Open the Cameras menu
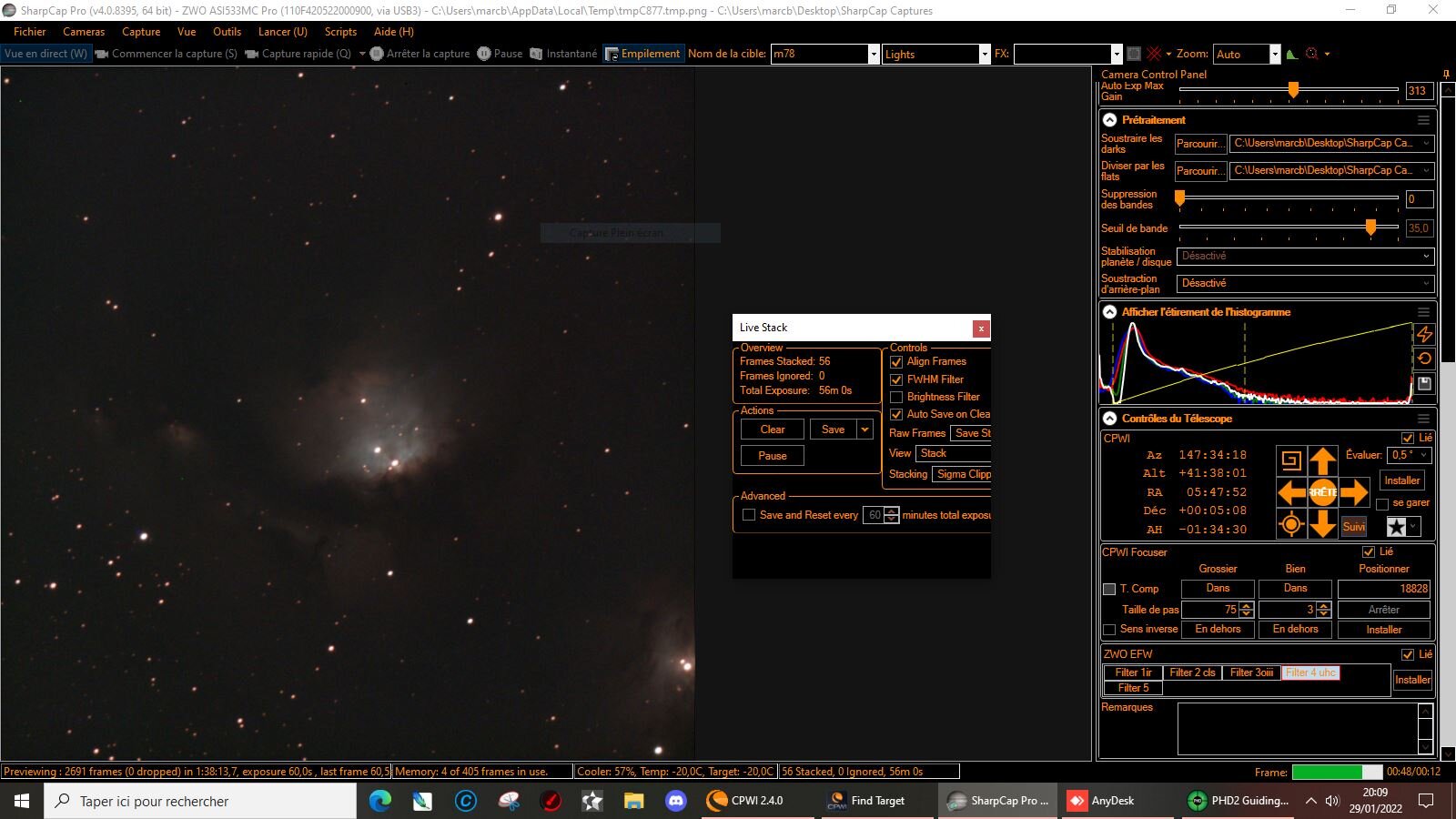Screen dimensions: 1456x819 [x=84, y=32]
